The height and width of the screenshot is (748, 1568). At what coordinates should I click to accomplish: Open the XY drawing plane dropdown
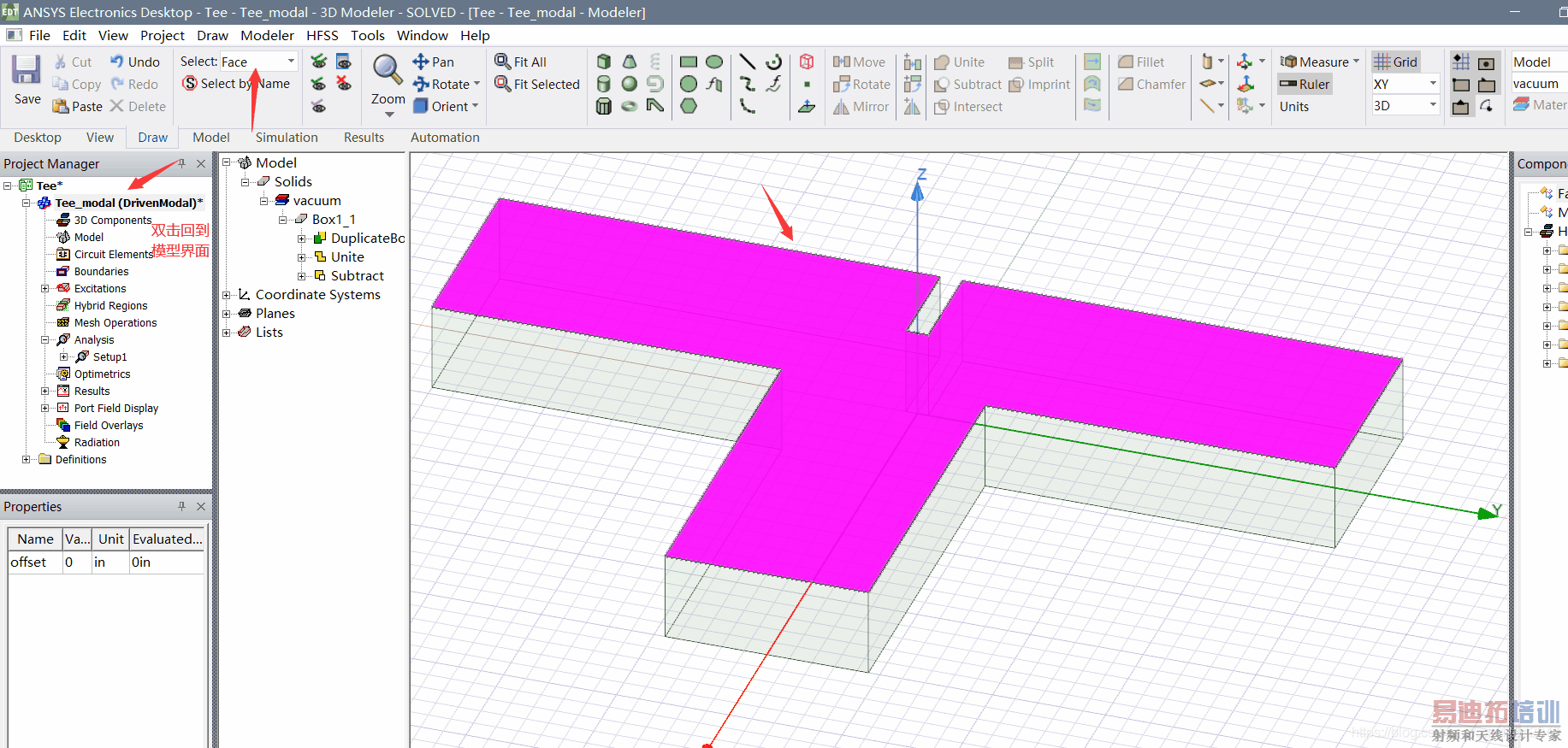pos(1433,84)
